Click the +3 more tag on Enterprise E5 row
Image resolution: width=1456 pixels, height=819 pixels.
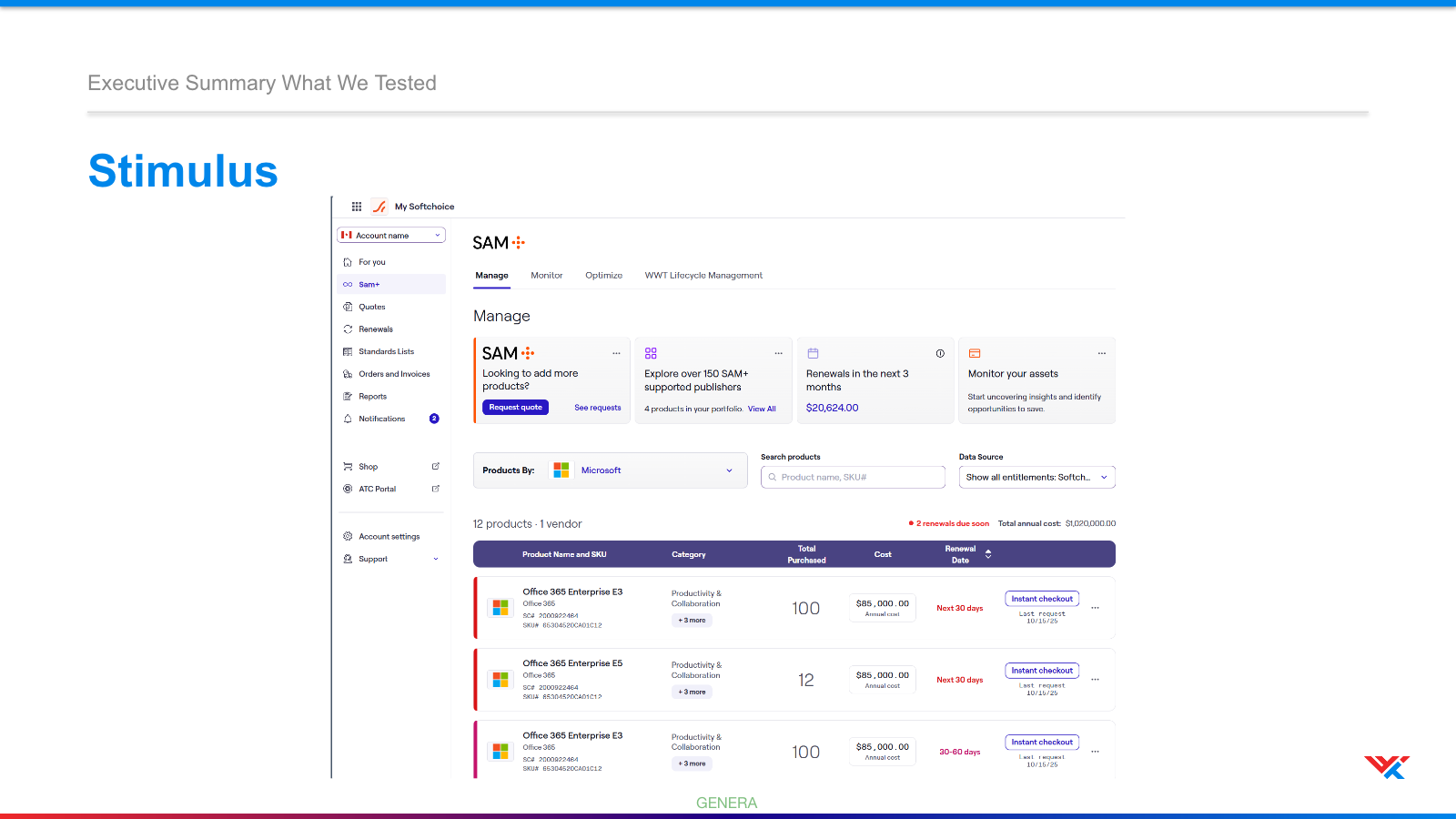[692, 693]
